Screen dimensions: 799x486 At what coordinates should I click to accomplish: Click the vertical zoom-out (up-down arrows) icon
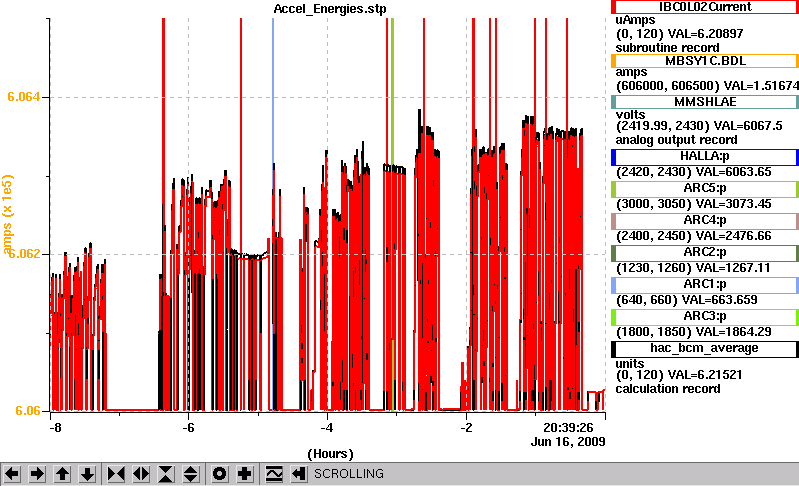pos(191,474)
